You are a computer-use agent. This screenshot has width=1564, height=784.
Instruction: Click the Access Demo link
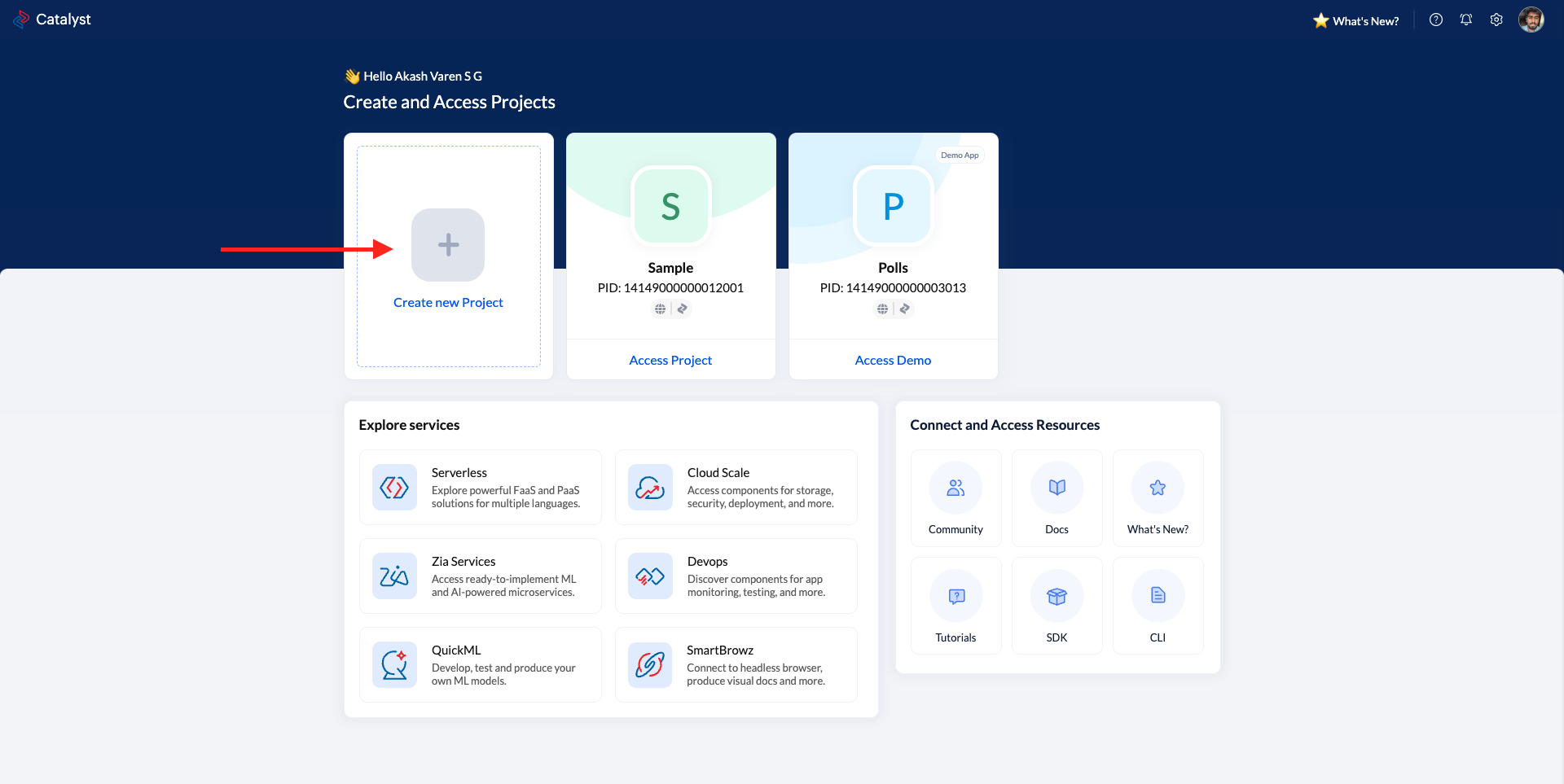pyautogui.click(x=893, y=360)
